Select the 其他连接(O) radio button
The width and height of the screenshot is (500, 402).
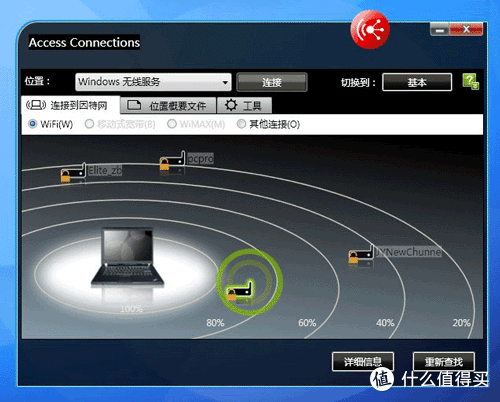click(241, 124)
